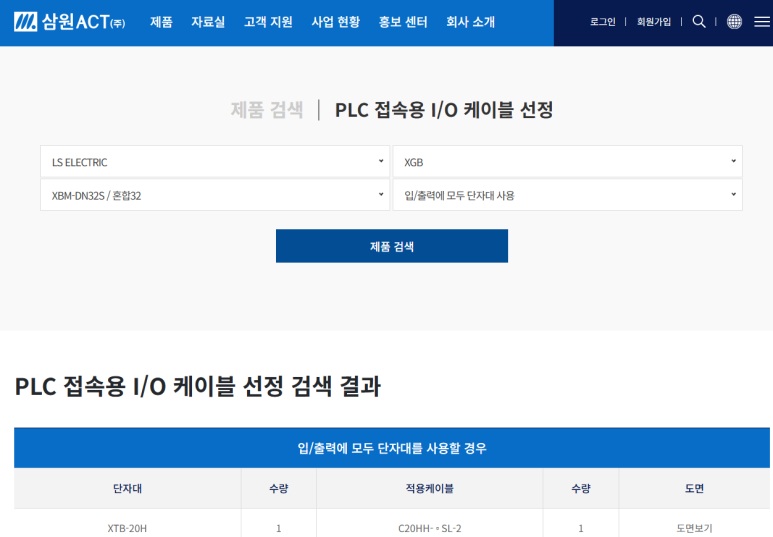Viewport: 773px width, 537px height.
Task: Click the 삼원ACT logo
Action: (70, 22)
